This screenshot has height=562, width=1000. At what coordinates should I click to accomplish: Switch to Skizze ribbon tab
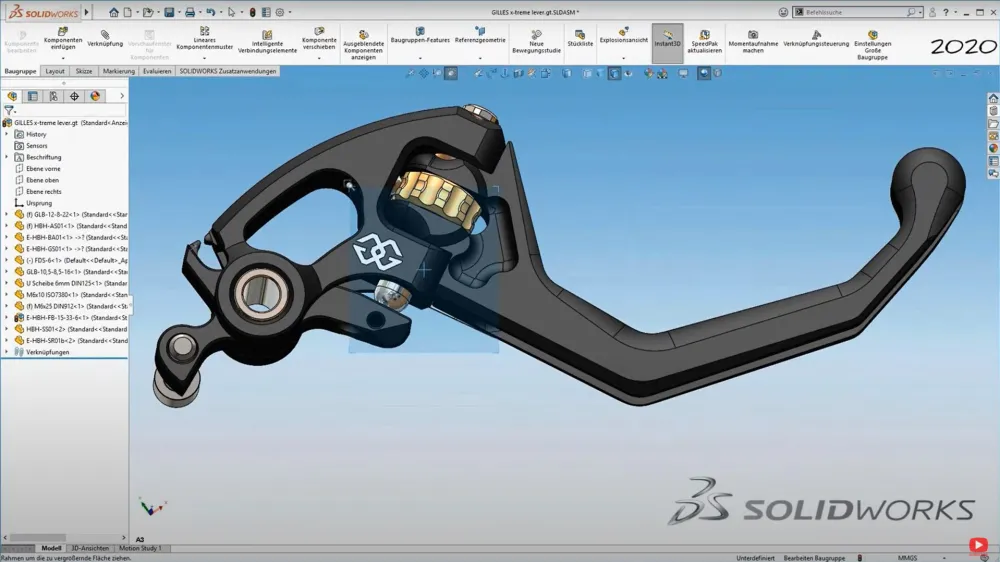pyautogui.click(x=84, y=71)
